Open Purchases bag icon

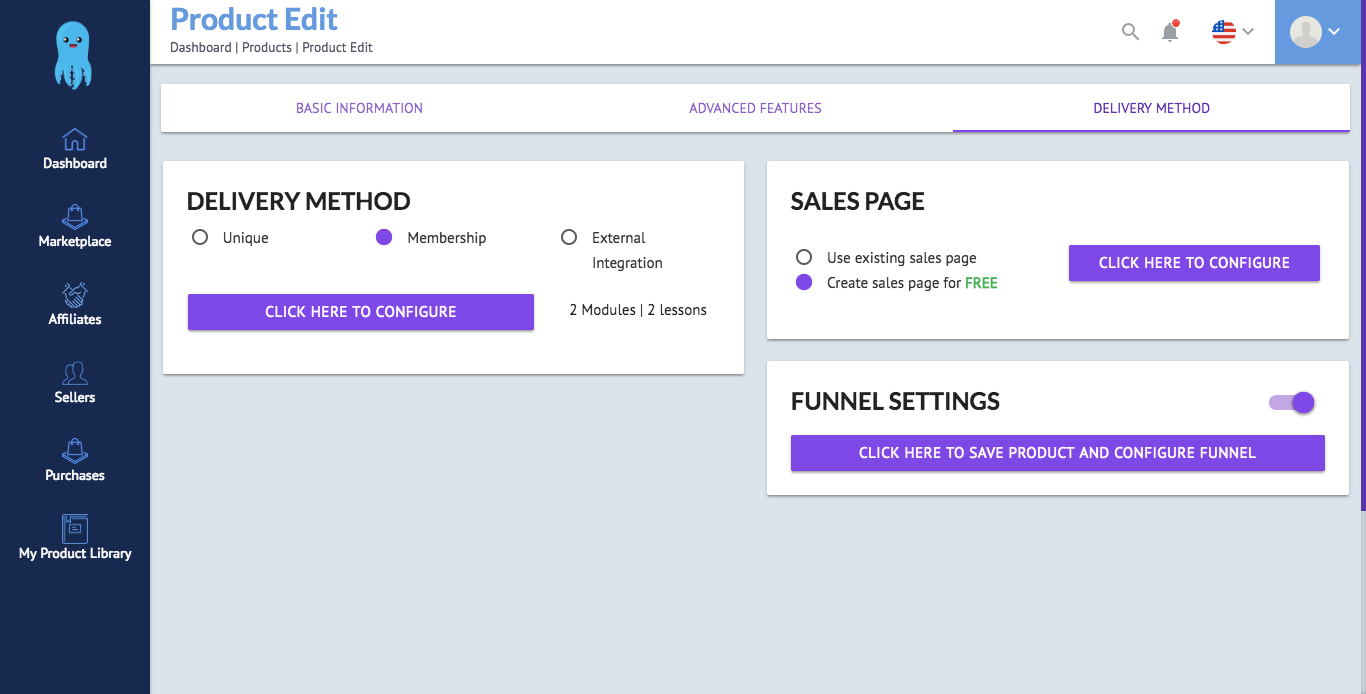point(75,451)
